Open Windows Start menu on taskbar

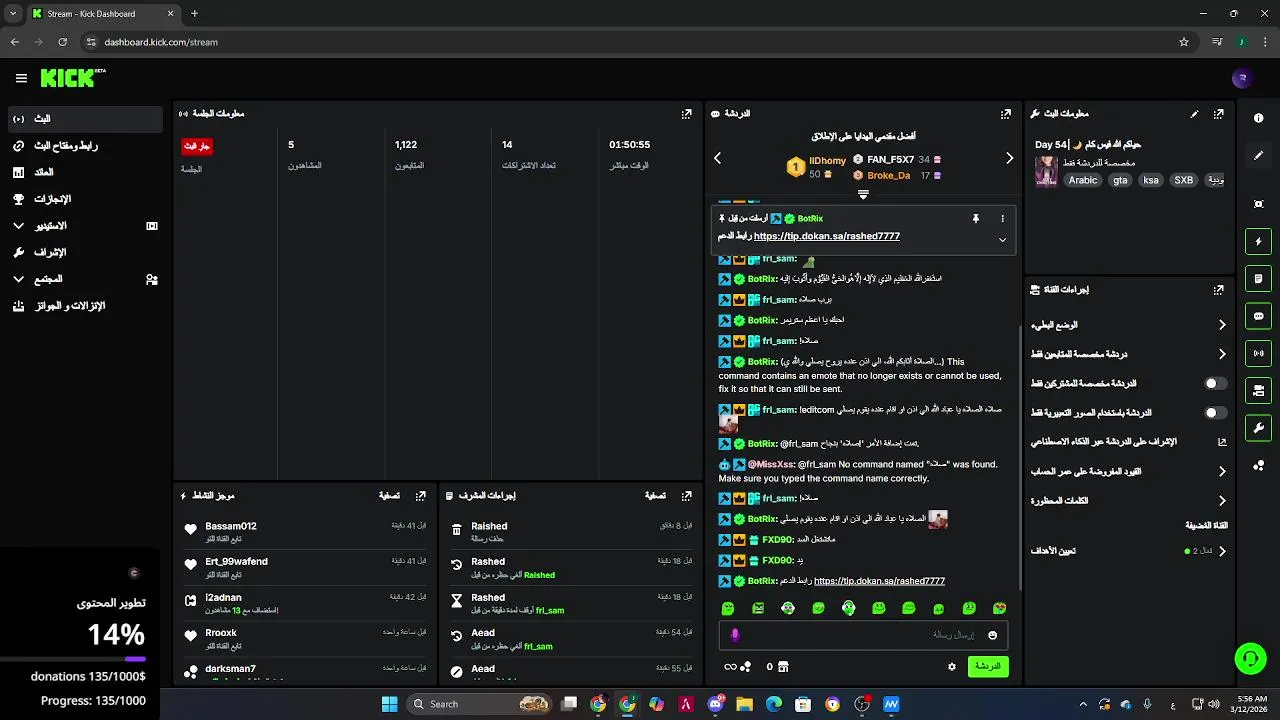[389, 704]
